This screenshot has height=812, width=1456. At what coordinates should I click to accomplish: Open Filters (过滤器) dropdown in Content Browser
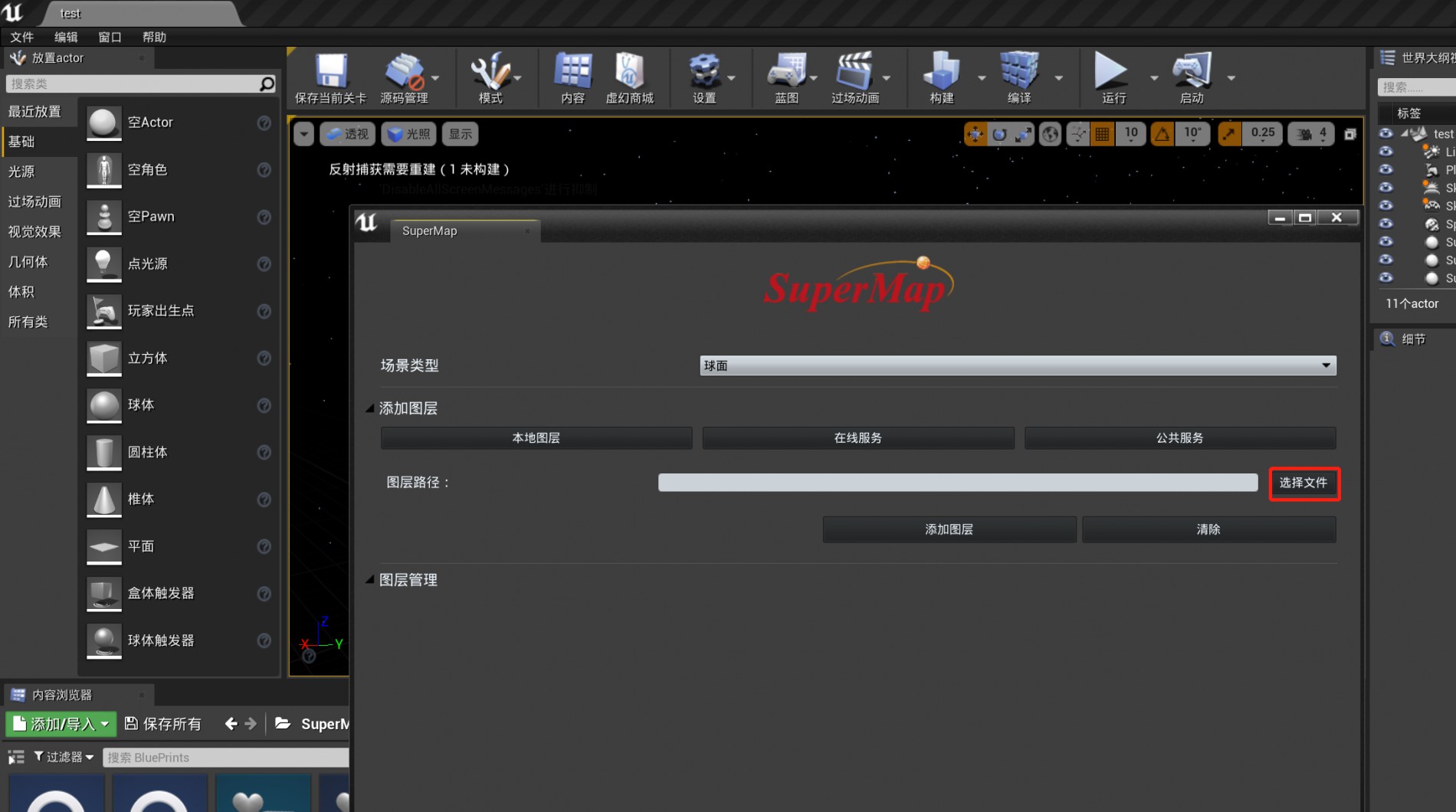(x=64, y=757)
